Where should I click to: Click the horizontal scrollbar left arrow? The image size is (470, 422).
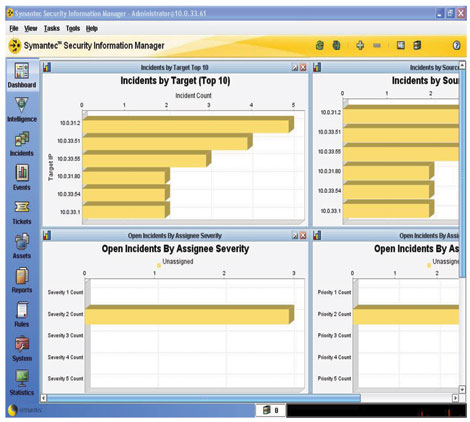coord(43,398)
